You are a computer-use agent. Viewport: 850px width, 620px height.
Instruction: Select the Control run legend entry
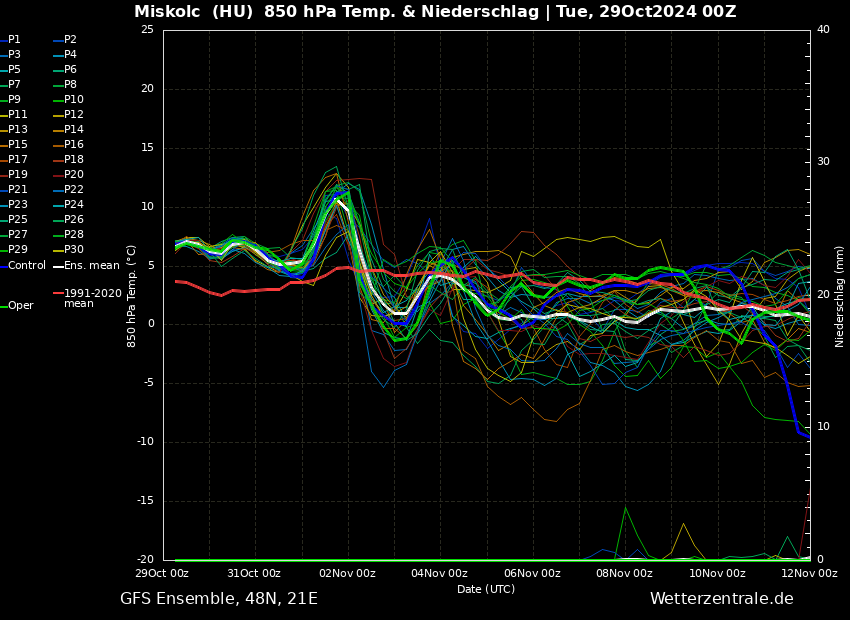coord(27,266)
